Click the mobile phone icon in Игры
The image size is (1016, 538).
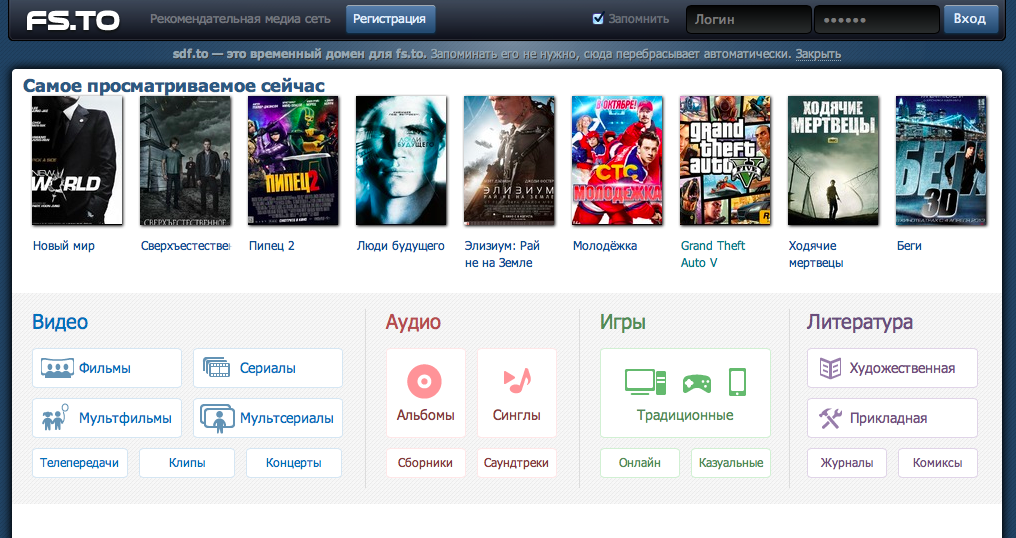point(737,382)
